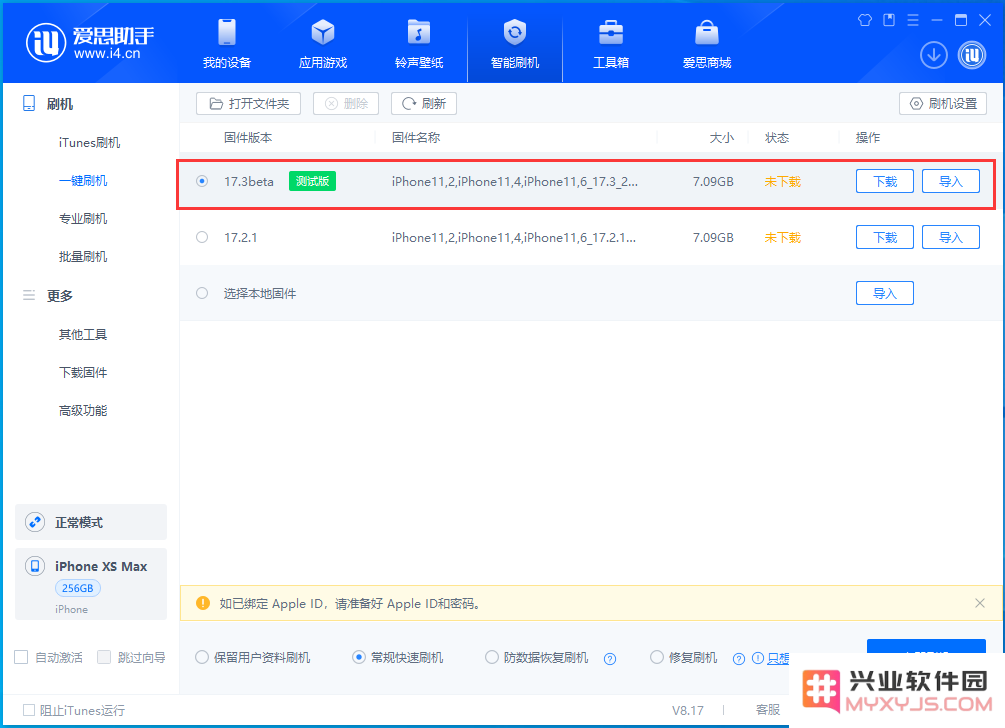Click 导入 for the 17.2.1 firmware

[x=951, y=237]
